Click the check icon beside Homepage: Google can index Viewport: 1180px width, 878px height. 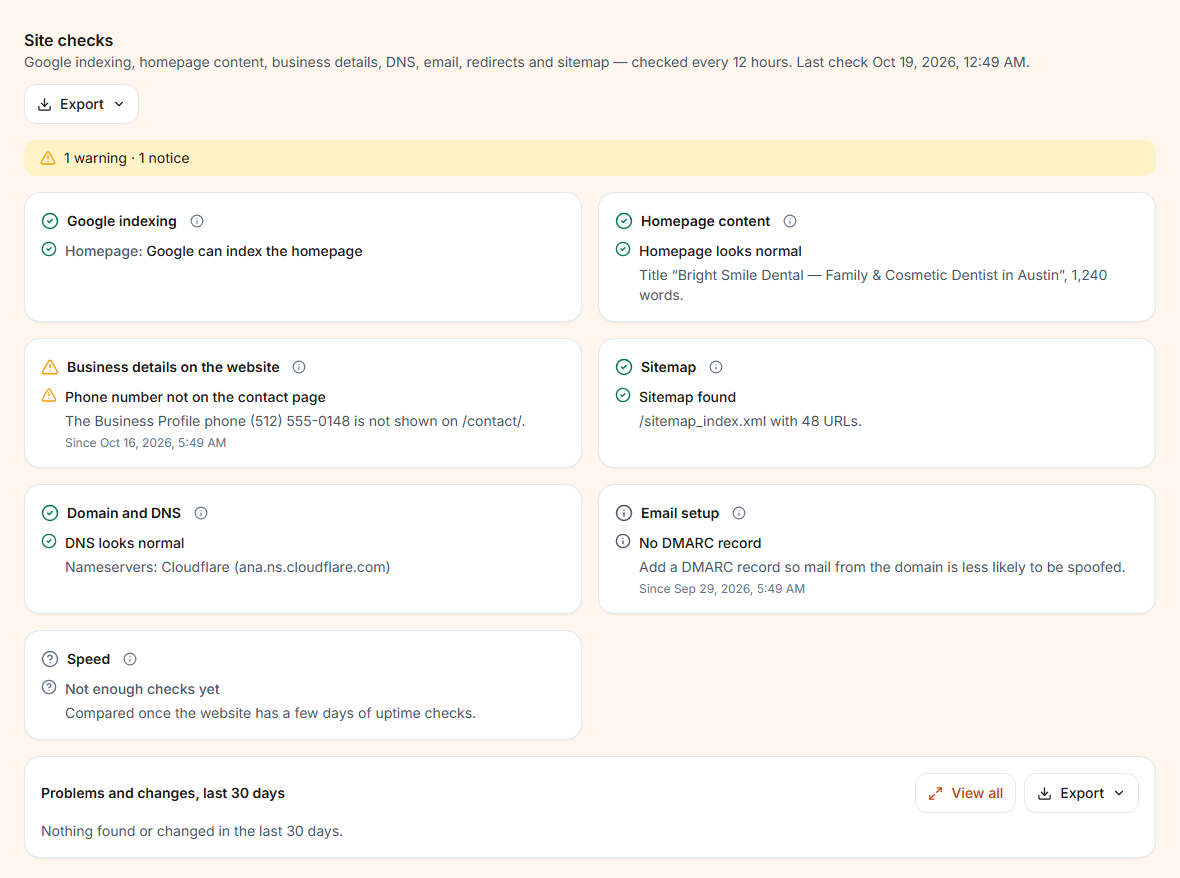(x=49, y=249)
